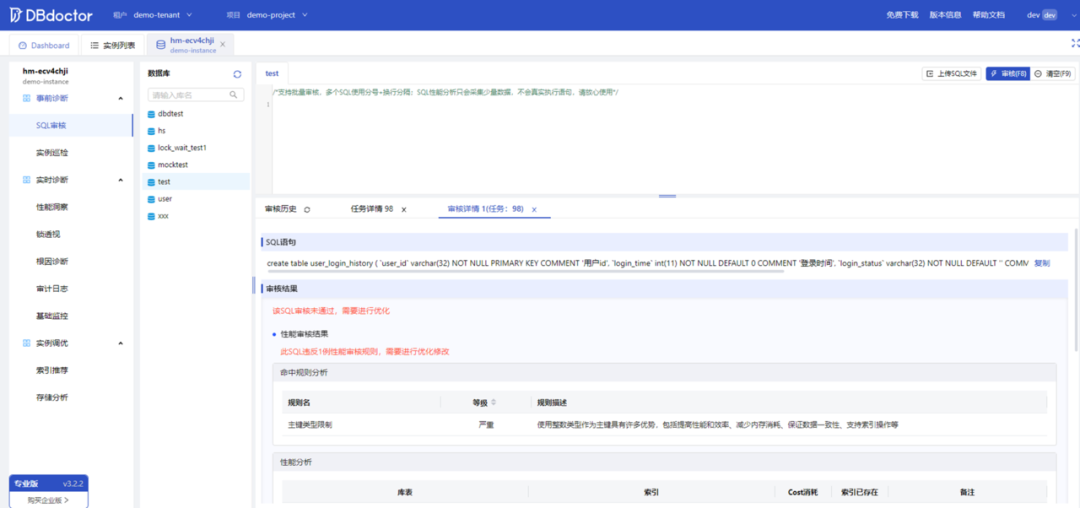The image size is (1080, 508).
Task: Select the xxx database icon
Action: pyautogui.click(x=152, y=216)
